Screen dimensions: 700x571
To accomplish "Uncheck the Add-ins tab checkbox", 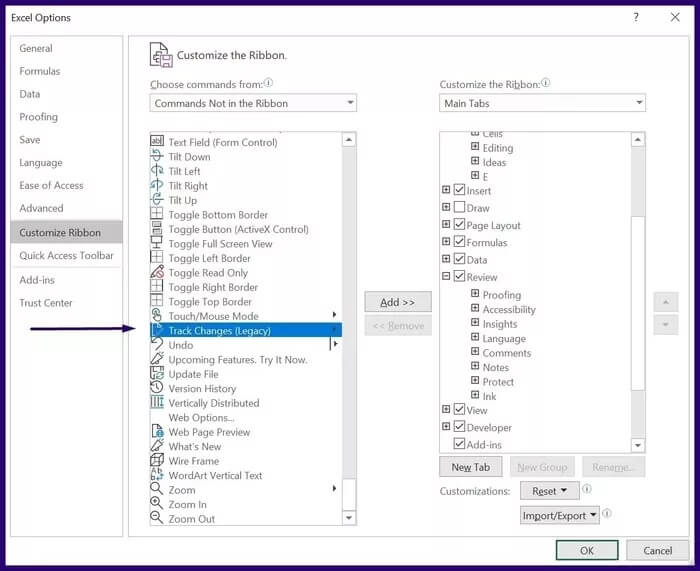I will point(459,444).
